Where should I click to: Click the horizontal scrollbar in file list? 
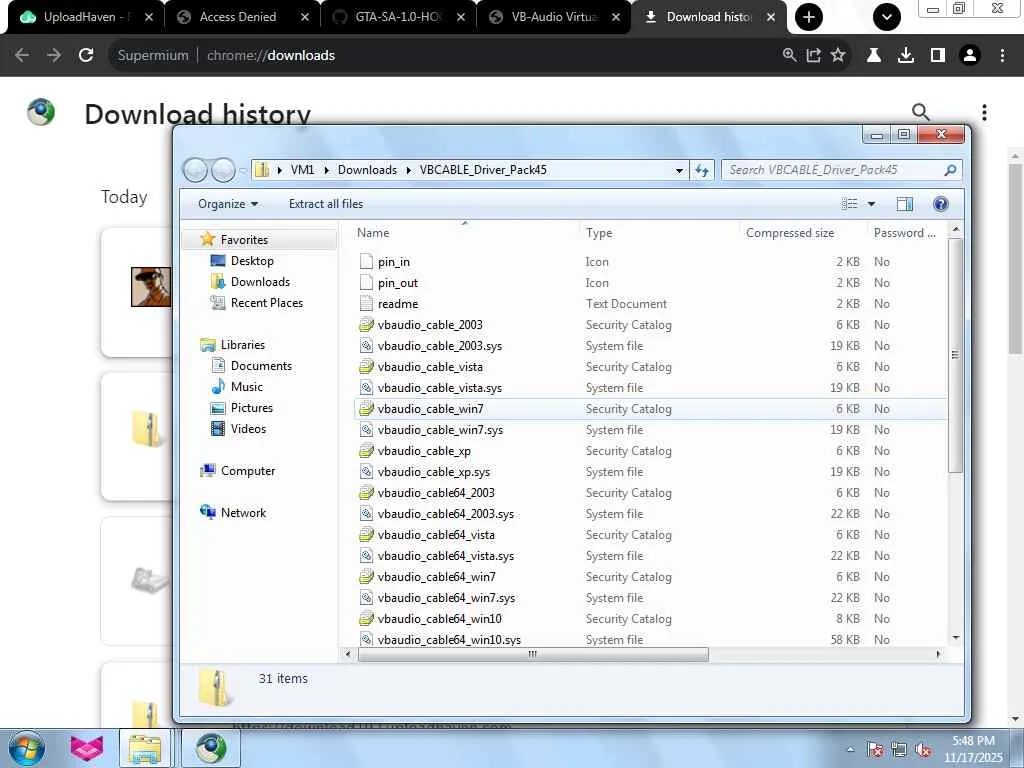point(533,654)
